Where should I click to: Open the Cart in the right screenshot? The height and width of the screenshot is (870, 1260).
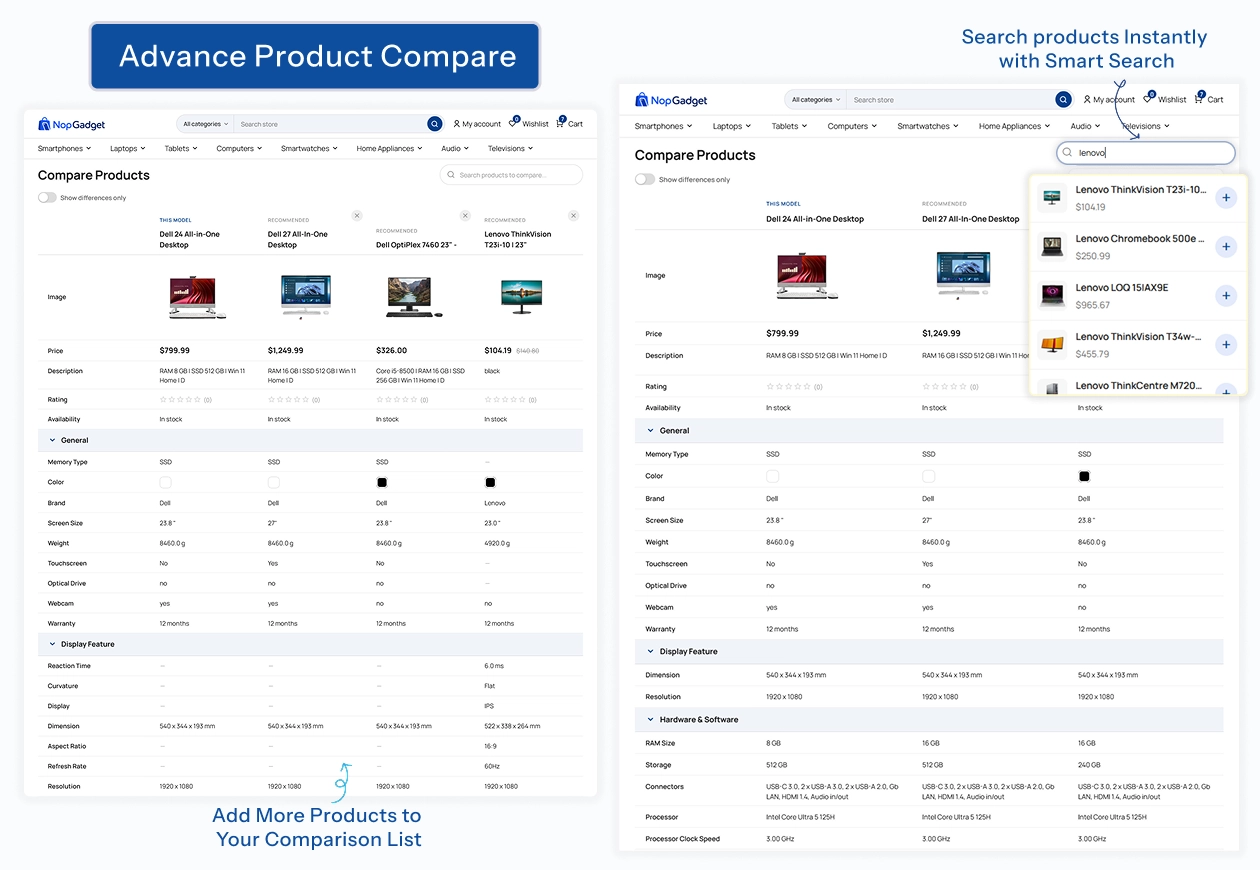1208,98
